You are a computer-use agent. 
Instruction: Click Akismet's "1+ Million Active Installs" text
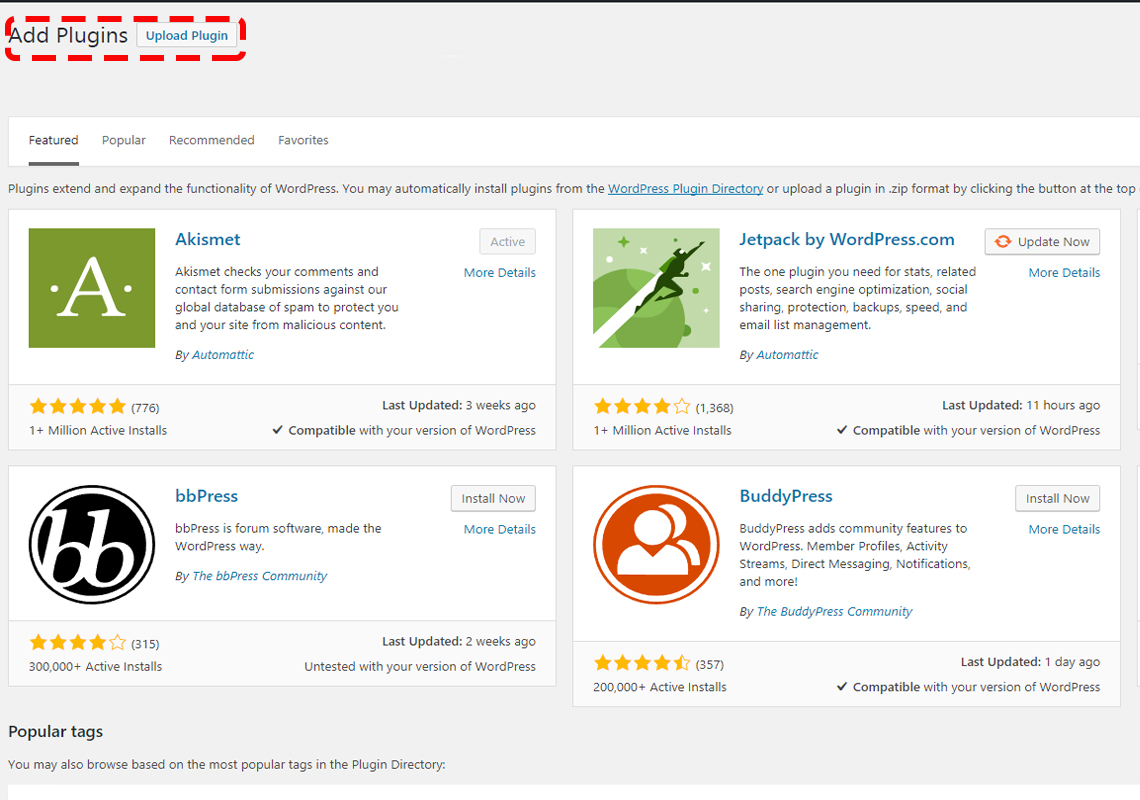(x=98, y=431)
